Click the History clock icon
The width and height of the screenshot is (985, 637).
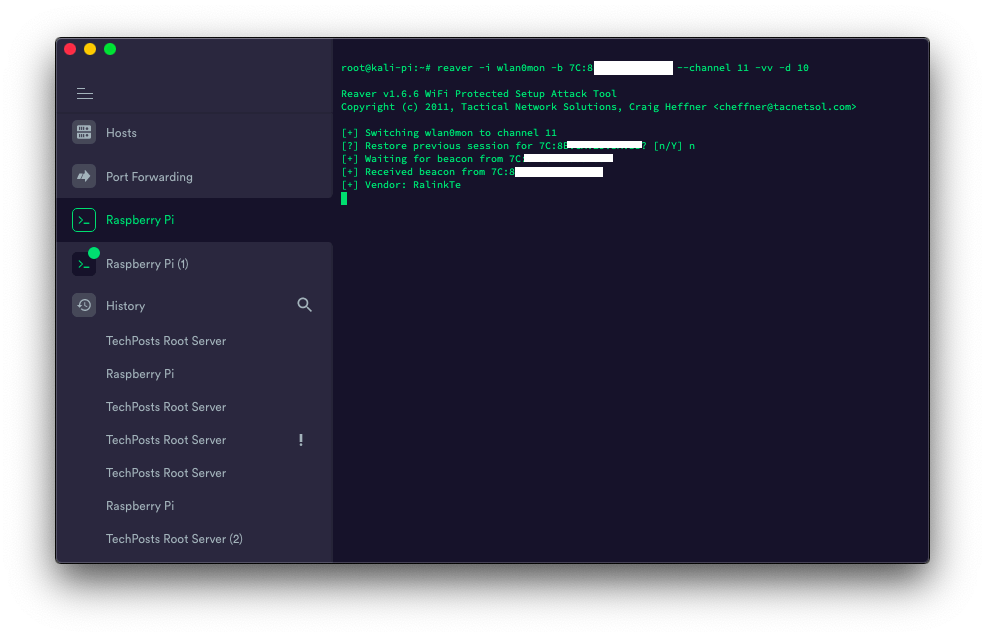pos(84,305)
